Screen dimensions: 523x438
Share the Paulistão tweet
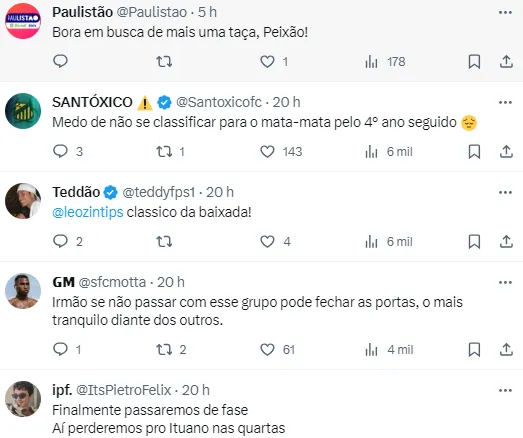[x=506, y=62]
